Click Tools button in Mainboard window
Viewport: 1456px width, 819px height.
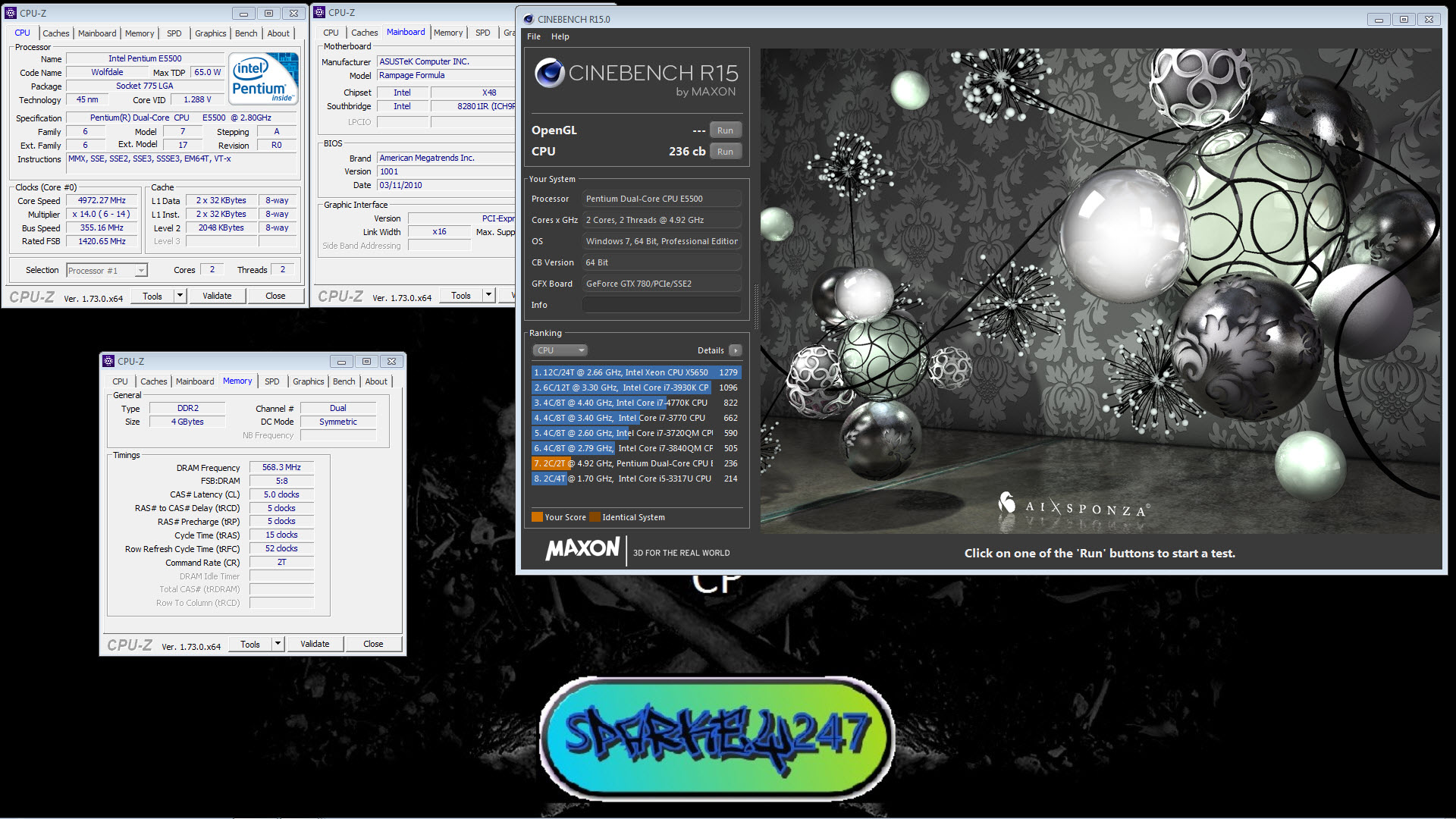coord(461,295)
